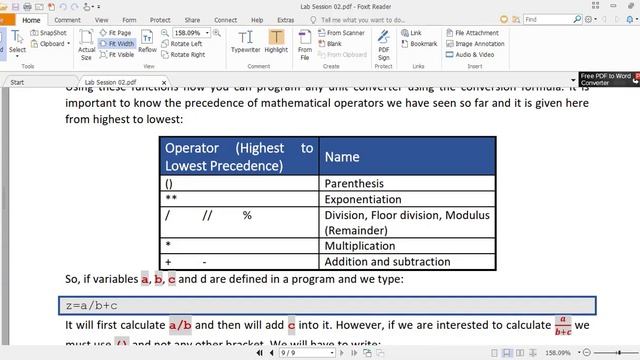Click into the Find search field
The image size is (640, 360).
tap(548, 20)
